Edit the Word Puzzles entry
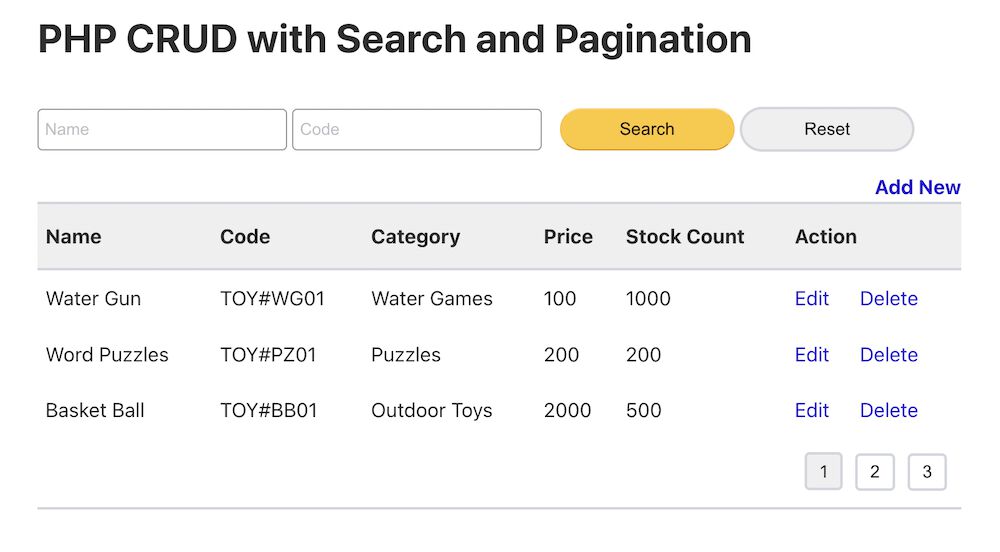This screenshot has width=1000, height=552. (x=811, y=355)
